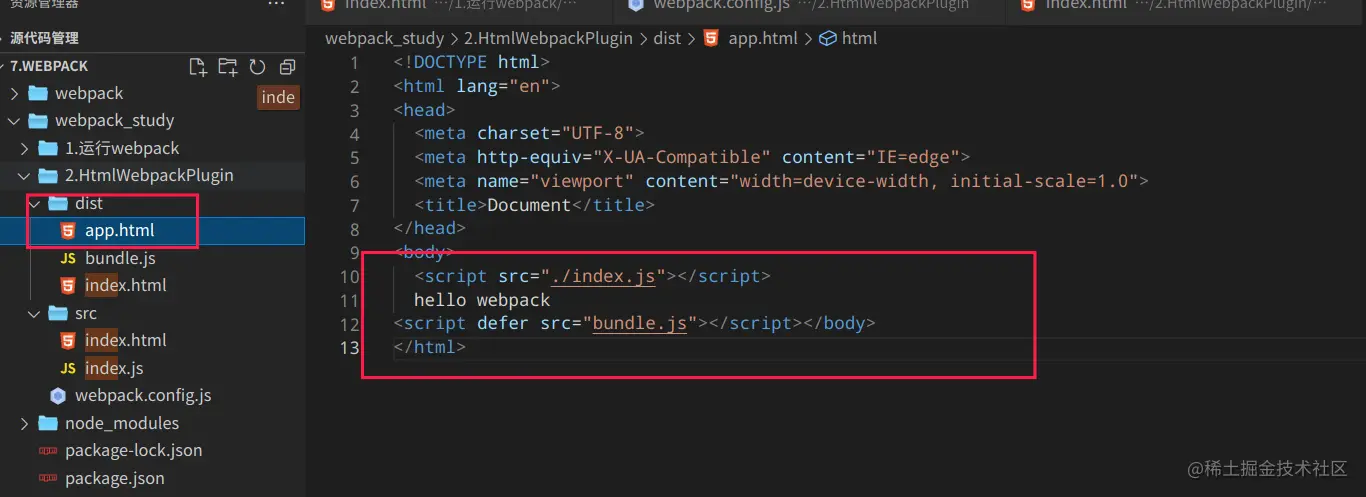Click the webpack icon beside webpack.config.js in tree
Viewport: 1366px width, 497px height.
click(x=58, y=395)
